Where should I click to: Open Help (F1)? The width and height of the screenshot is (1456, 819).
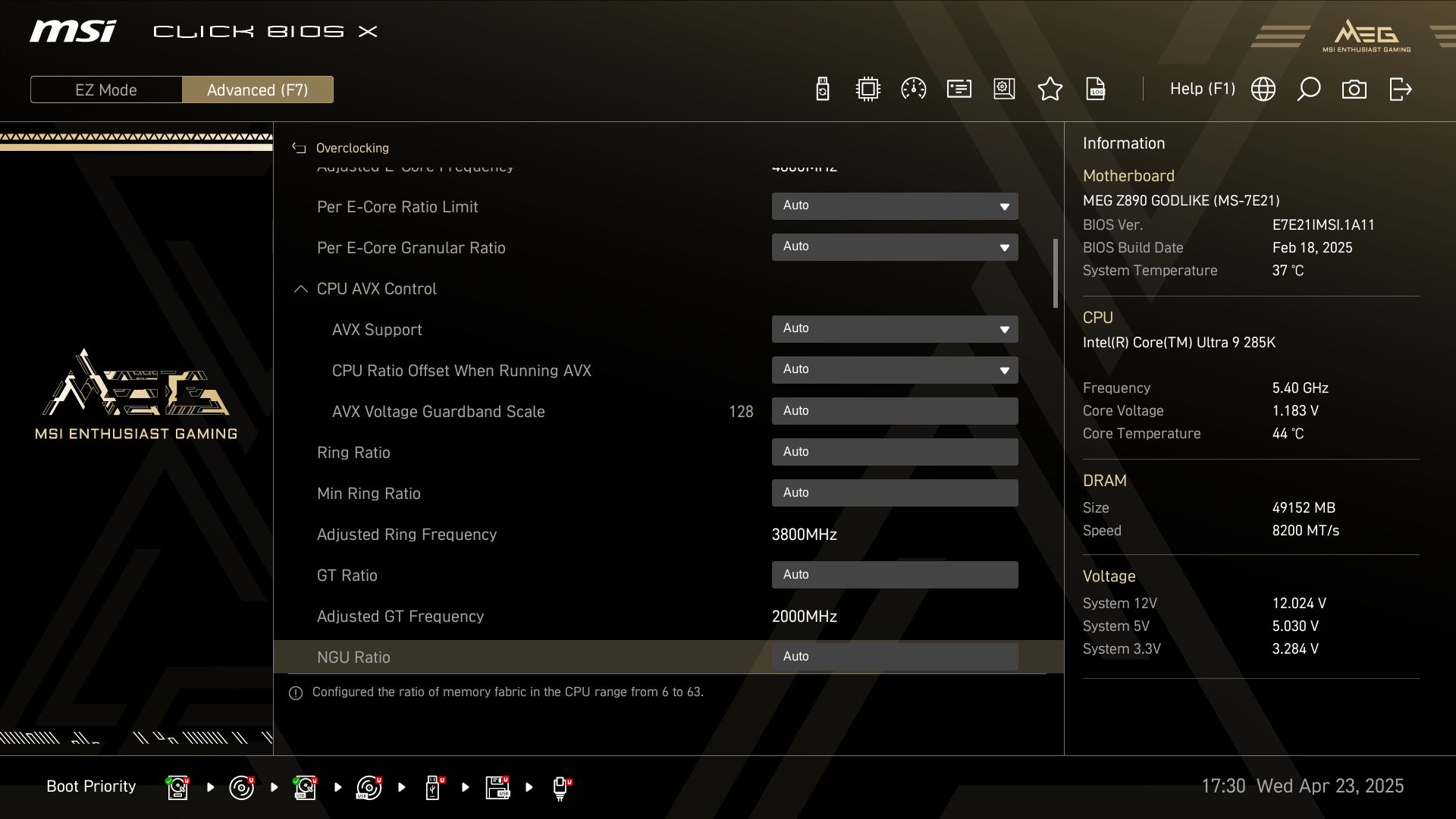point(1202,89)
